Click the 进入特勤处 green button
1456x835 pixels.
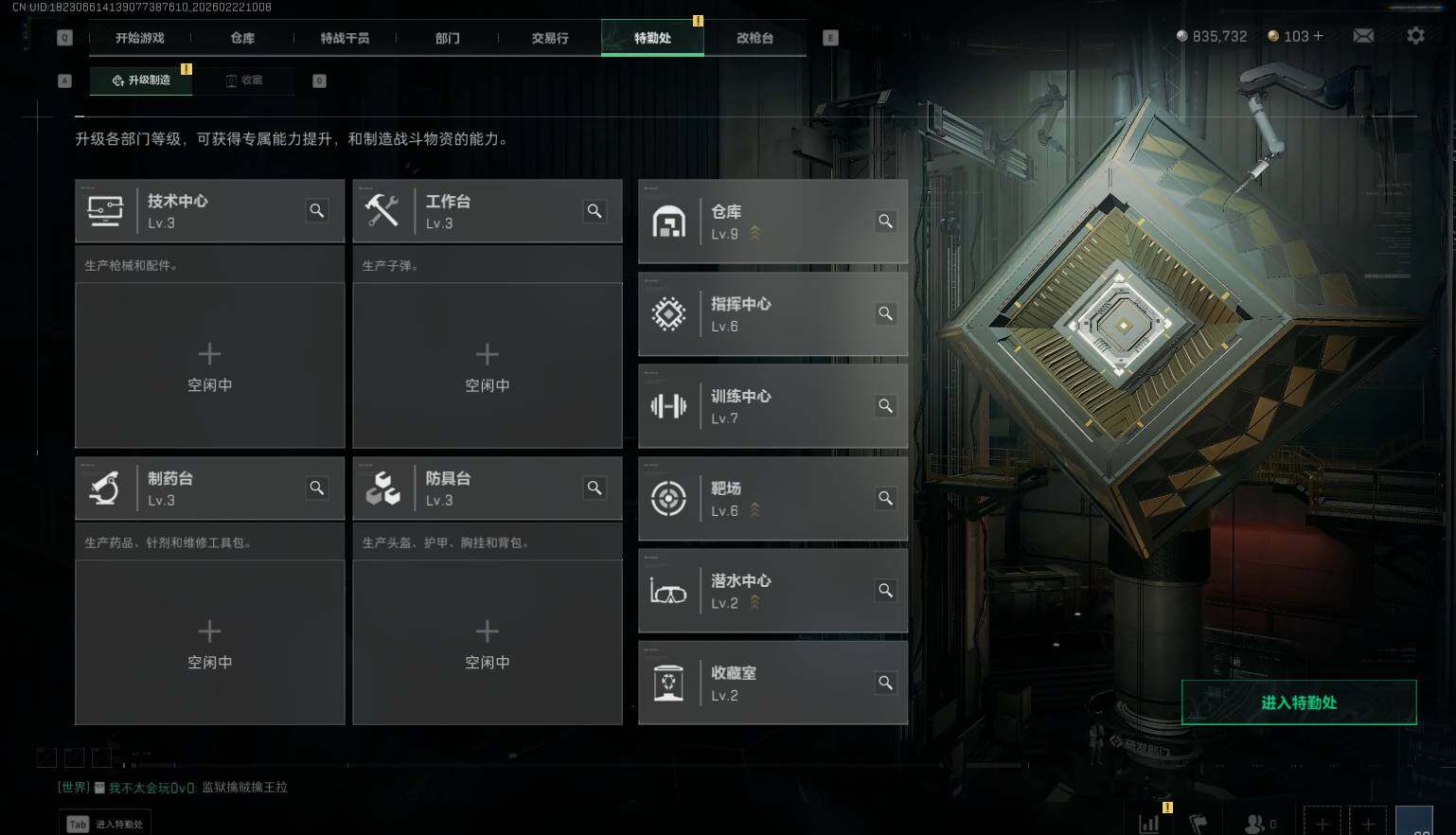tap(1299, 702)
